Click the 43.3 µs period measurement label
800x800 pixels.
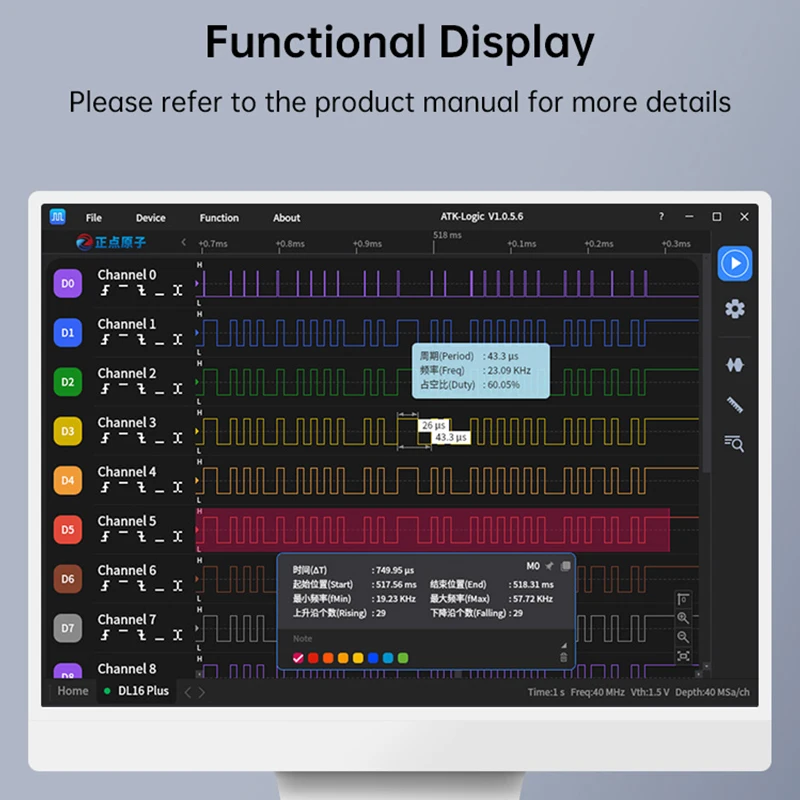tap(451, 437)
